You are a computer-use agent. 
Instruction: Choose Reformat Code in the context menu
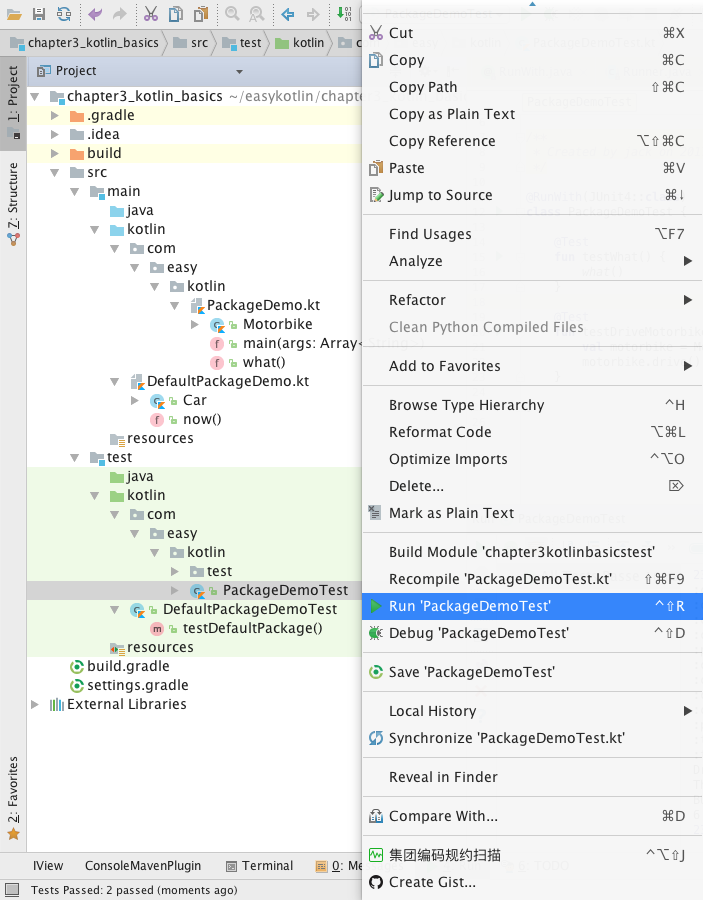[x=440, y=432]
